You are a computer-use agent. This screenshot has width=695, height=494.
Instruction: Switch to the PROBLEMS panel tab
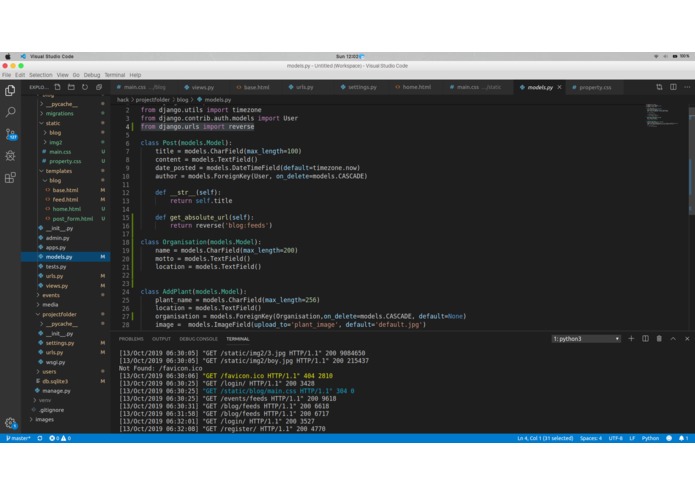coord(131,339)
